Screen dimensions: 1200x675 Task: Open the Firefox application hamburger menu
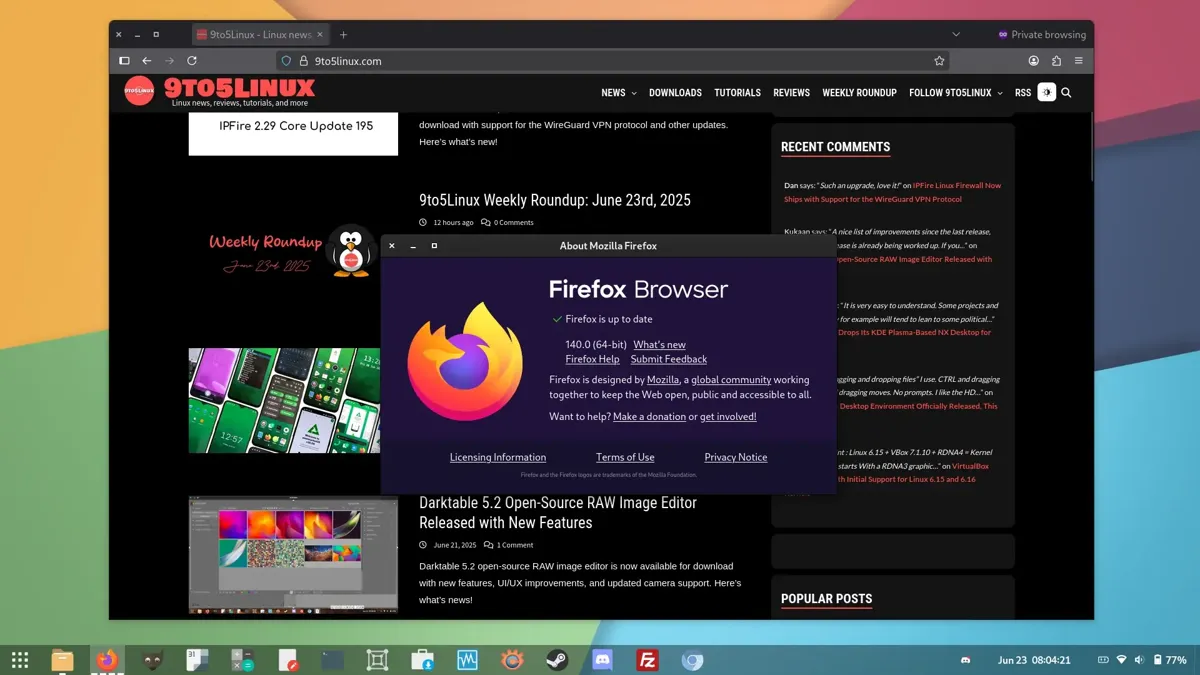pyautogui.click(x=1079, y=61)
